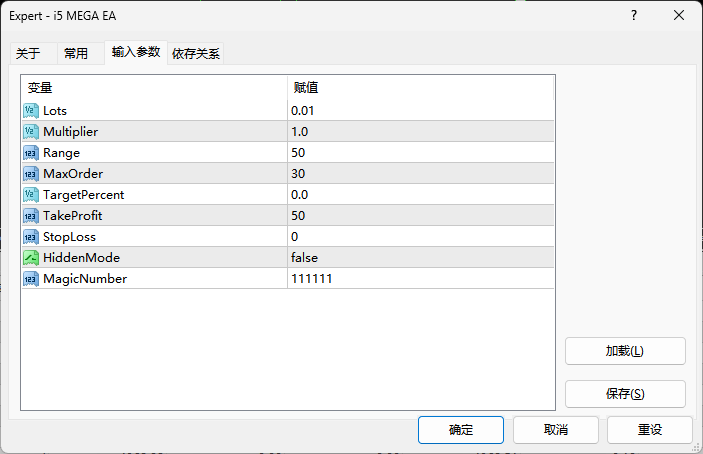The width and height of the screenshot is (703, 454).
Task: Click the Lots variable type icon
Action: tap(30, 110)
